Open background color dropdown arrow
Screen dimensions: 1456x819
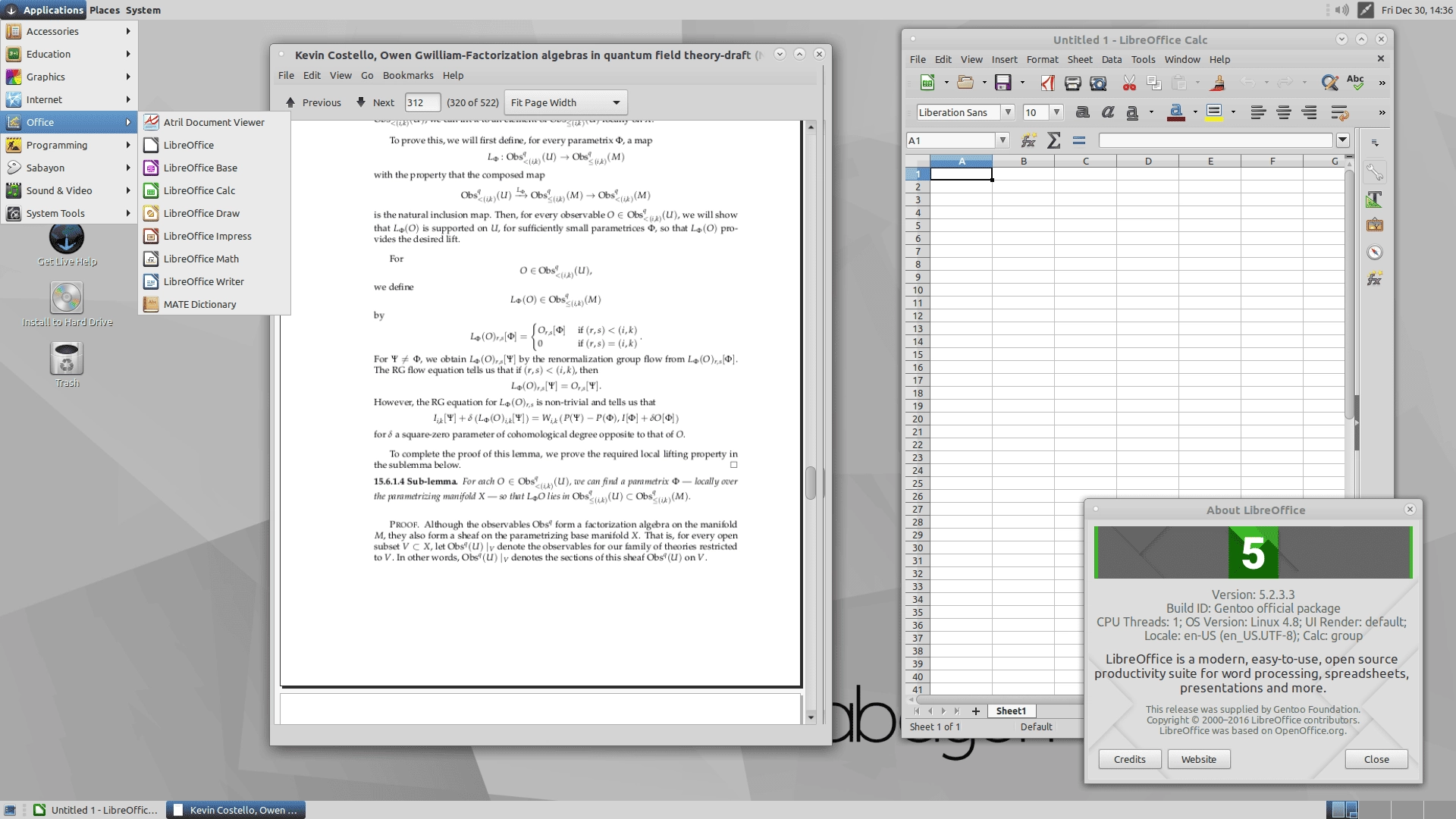pos(1233,112)
